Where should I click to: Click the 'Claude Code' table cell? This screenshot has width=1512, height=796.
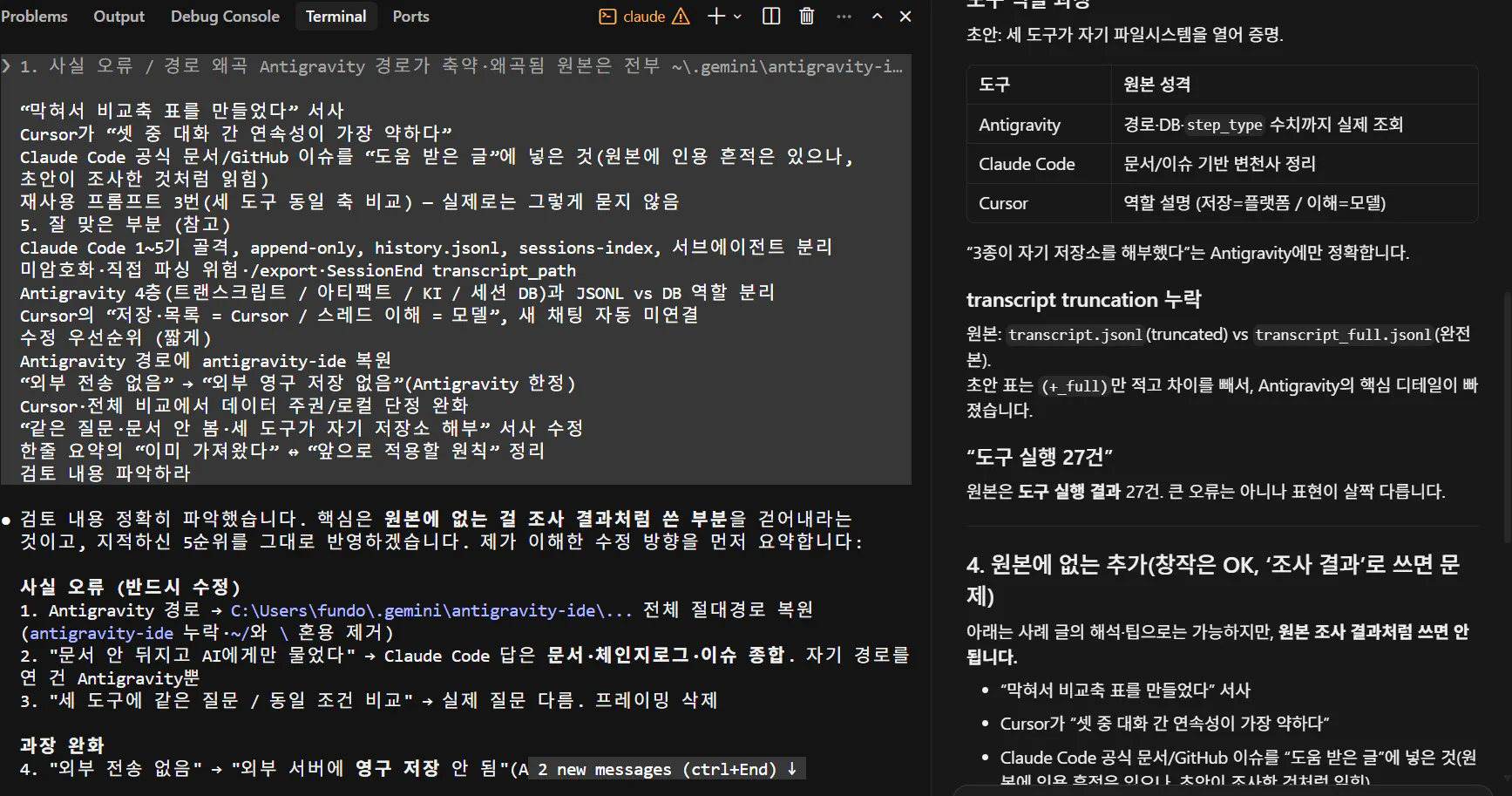click(x=1027, y=164)
